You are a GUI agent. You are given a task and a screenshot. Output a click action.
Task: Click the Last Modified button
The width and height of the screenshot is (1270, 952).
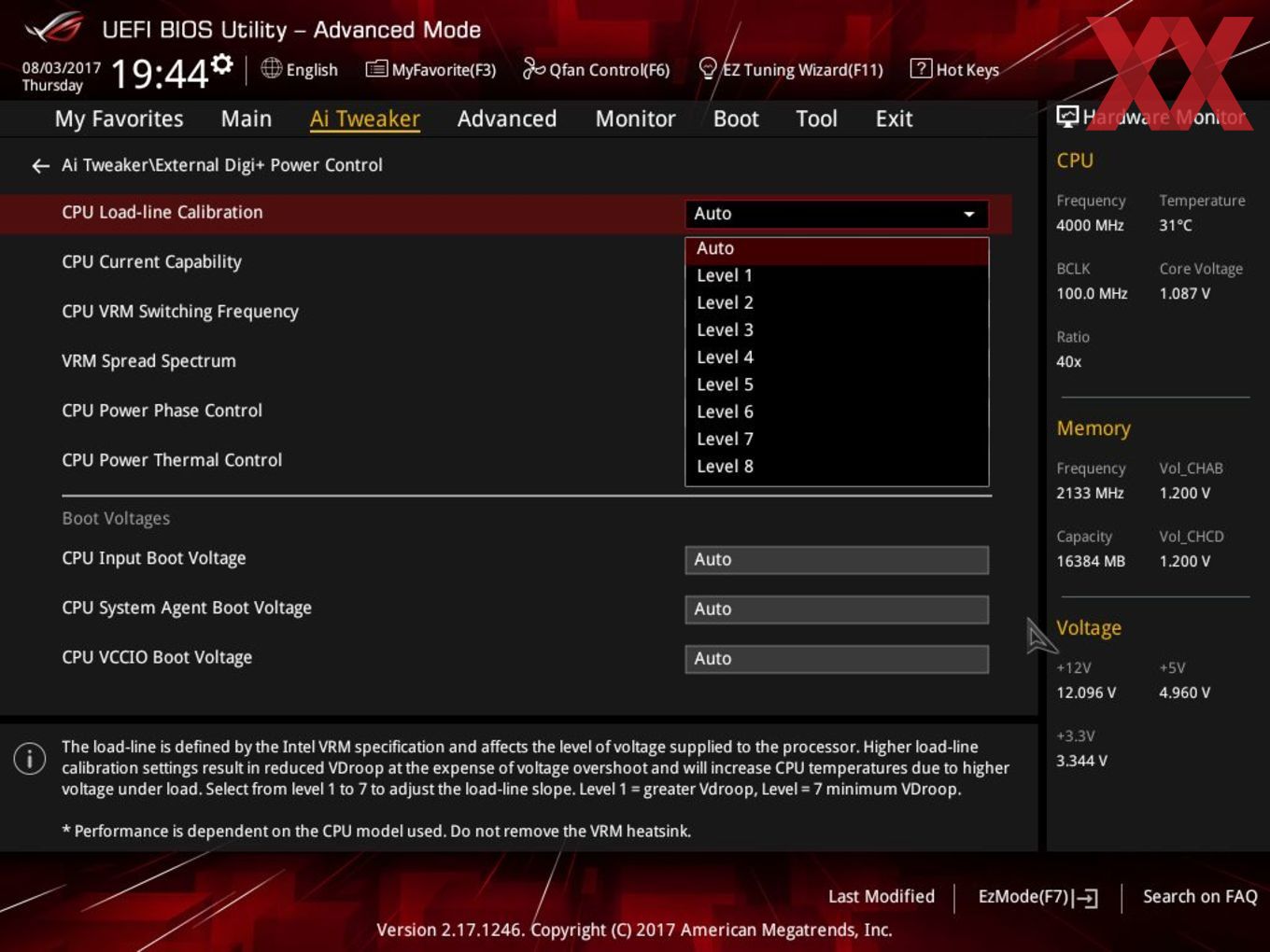pos(882,897)
